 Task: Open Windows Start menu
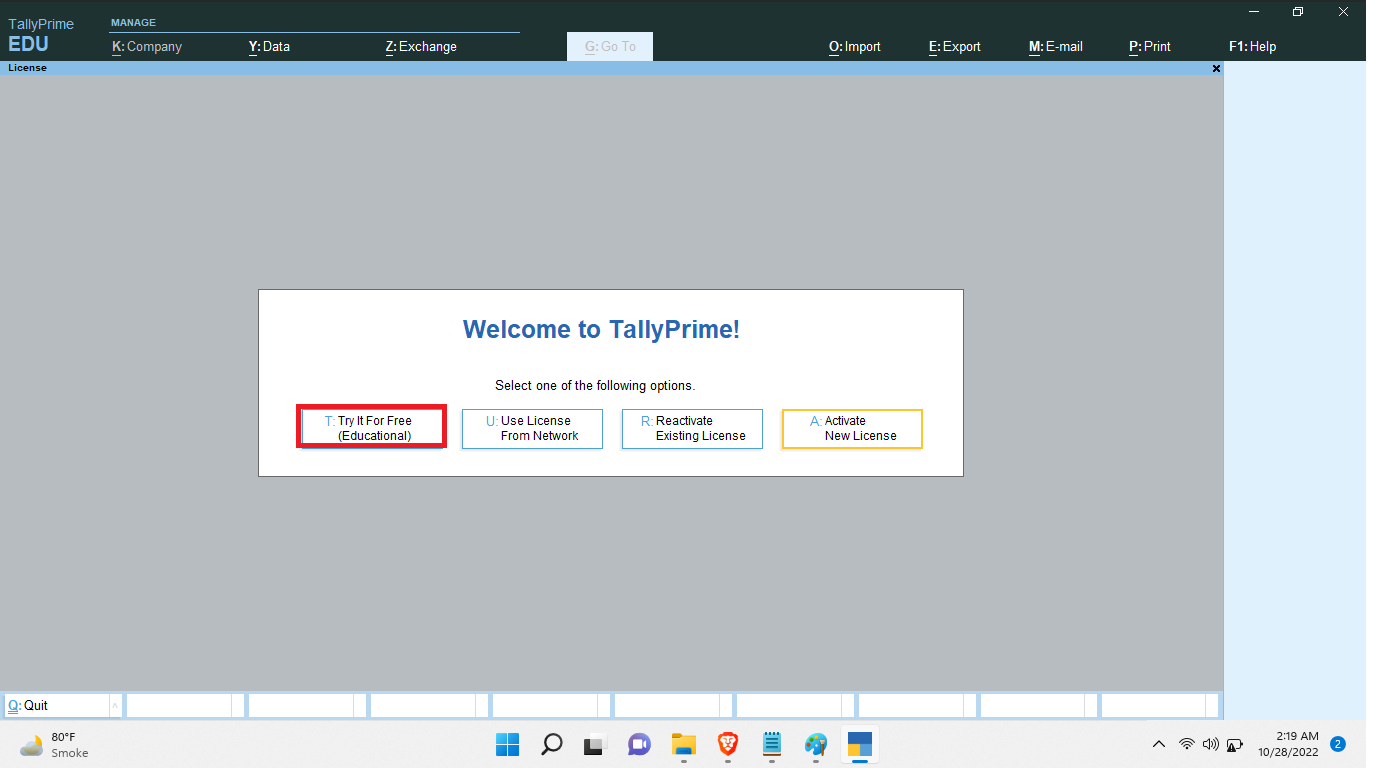pyautogui.click(x=507, y=744)
